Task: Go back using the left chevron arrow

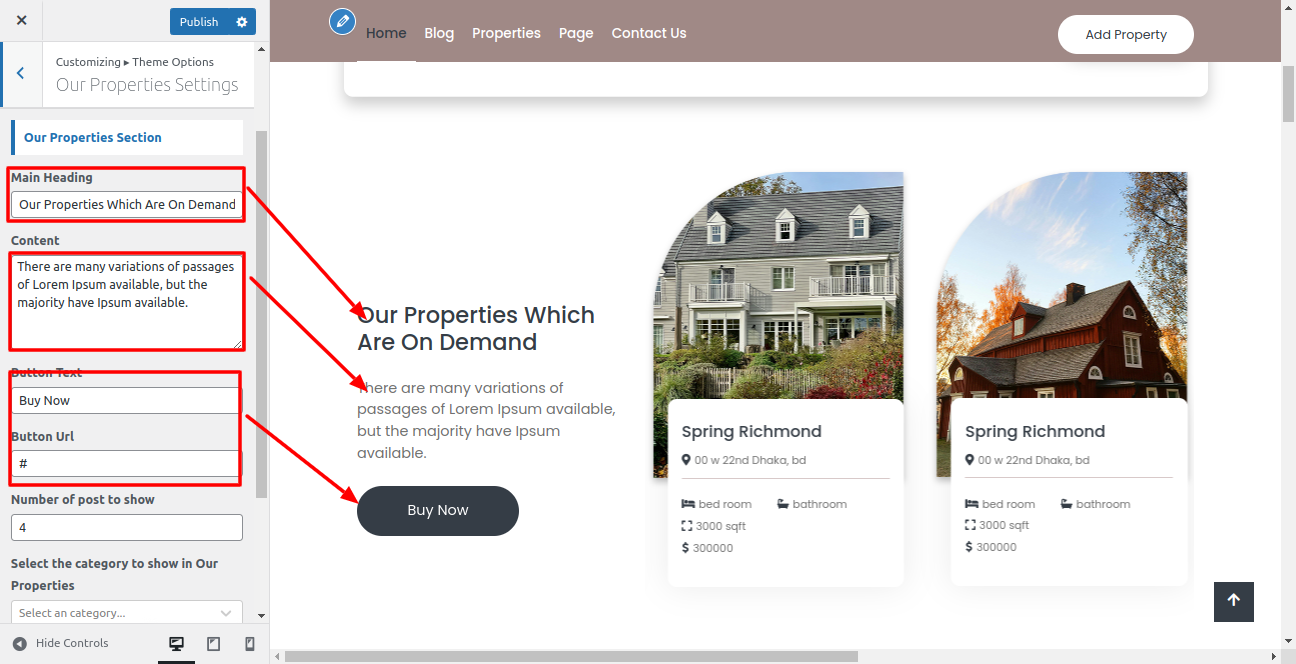Action: point(21,74)
